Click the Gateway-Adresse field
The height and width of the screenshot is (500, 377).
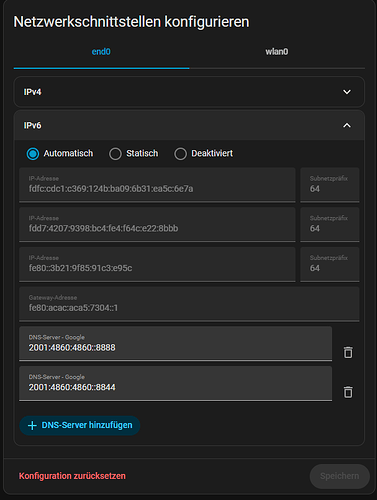pos(189,304)
